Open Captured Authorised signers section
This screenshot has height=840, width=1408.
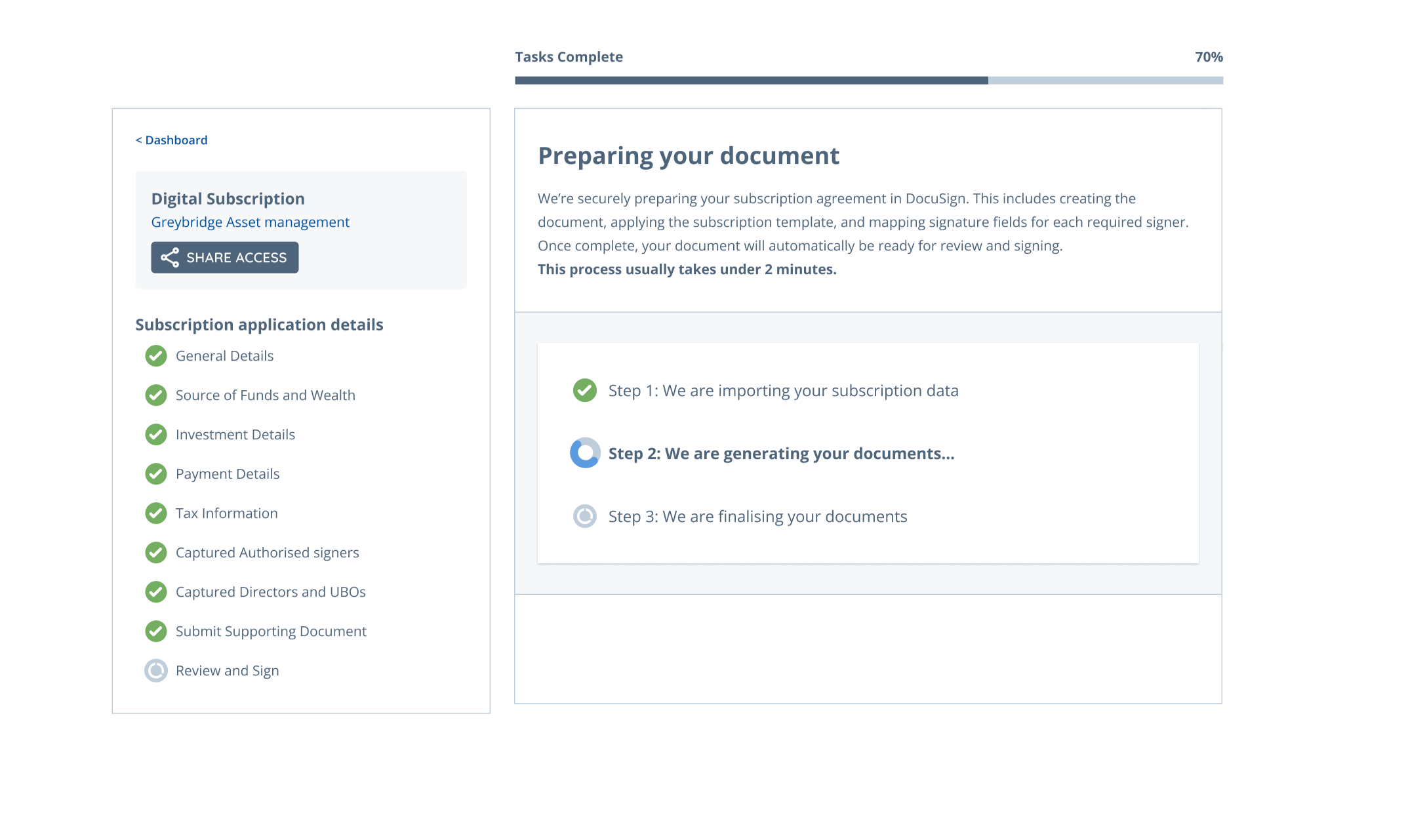point(267,553)
